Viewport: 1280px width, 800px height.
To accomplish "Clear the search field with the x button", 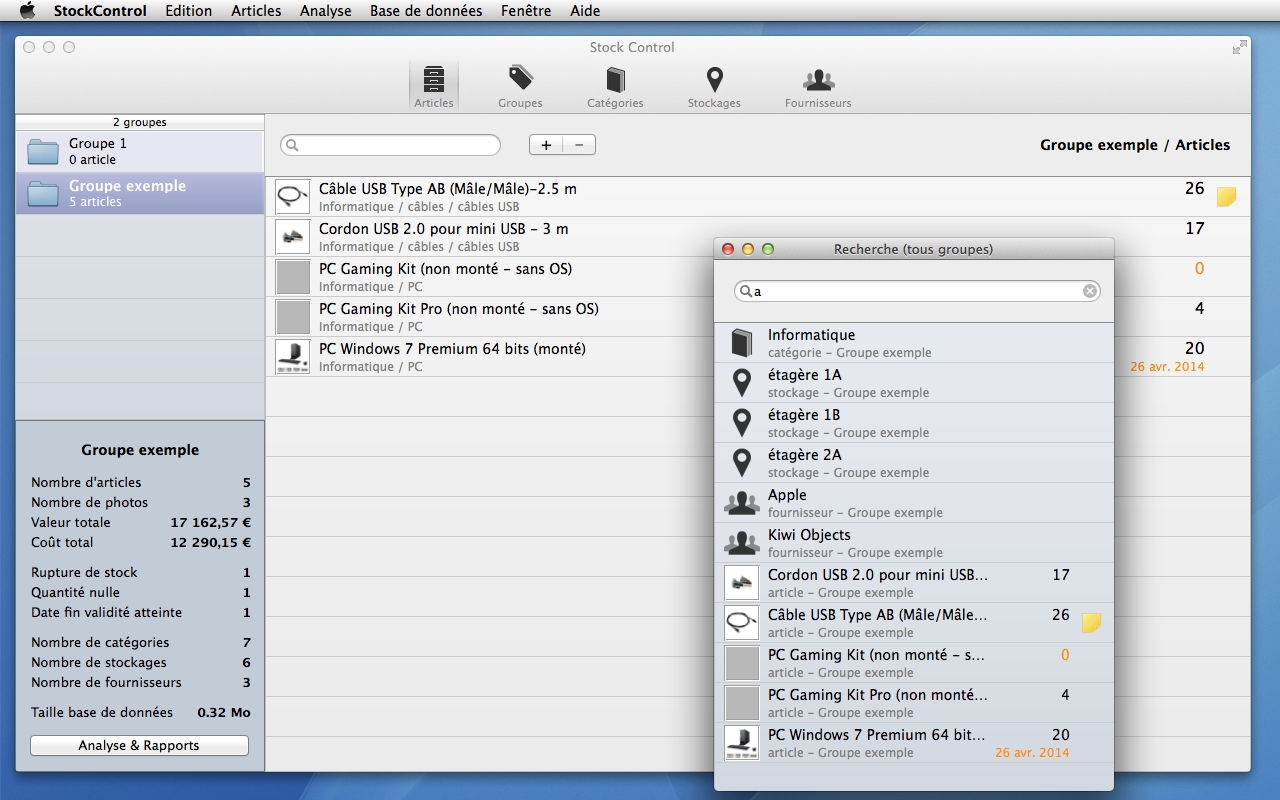I will click(x=1090, y=291).
